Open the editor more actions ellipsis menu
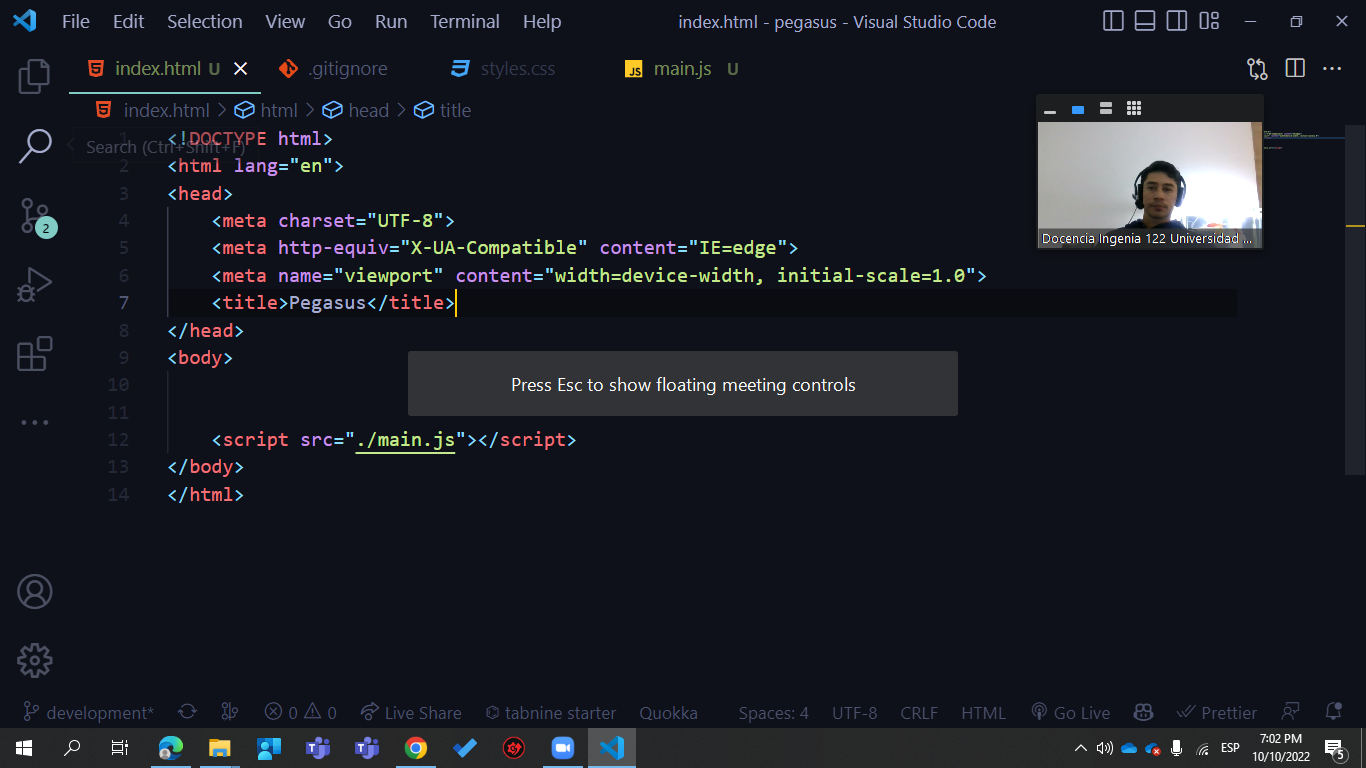Viewport: 1366px width, 768px height. click(x=1331, y=68)
